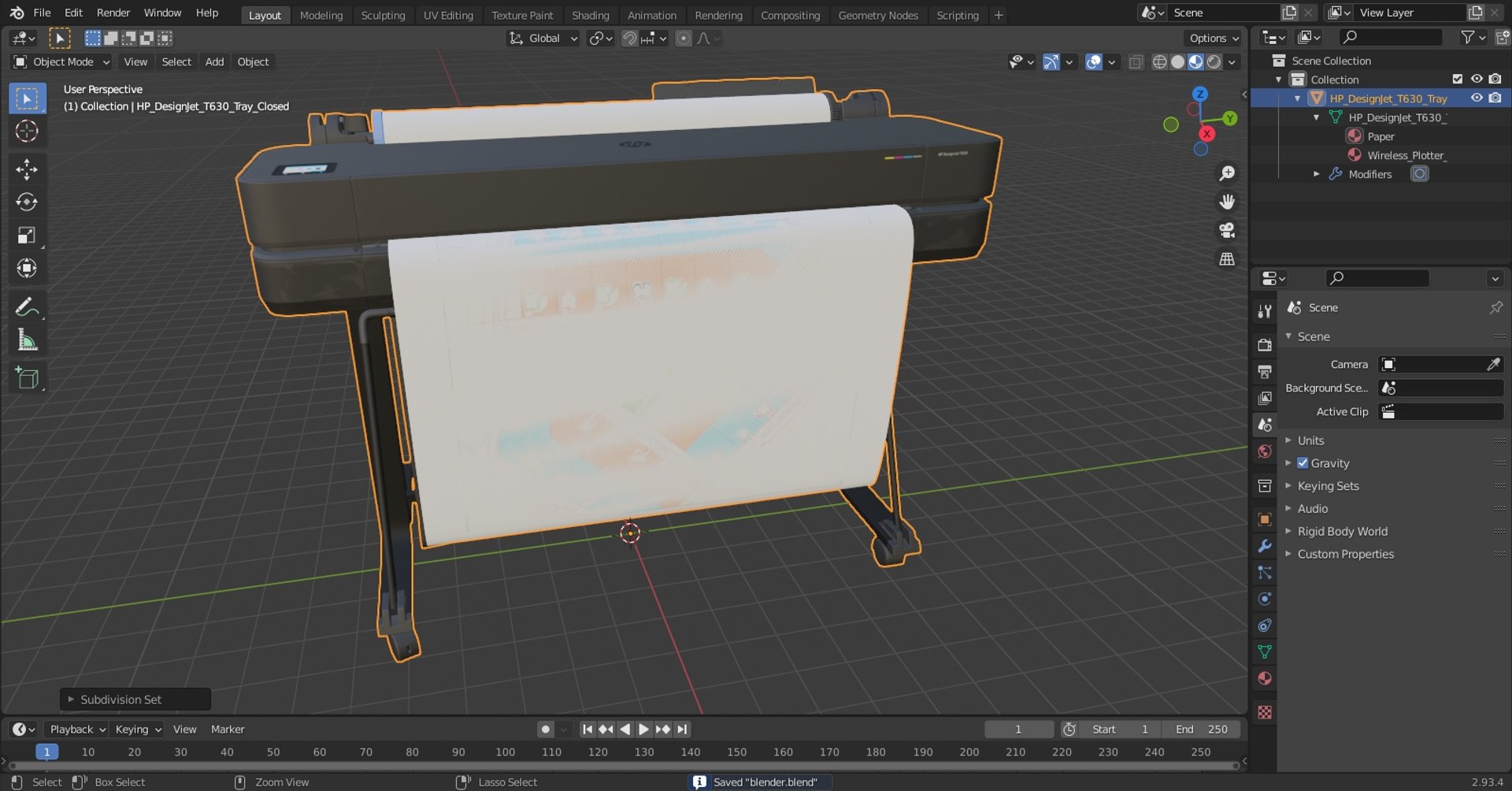
Task: Switch to wireframe viewport shading
Action: coord(1159,61)
